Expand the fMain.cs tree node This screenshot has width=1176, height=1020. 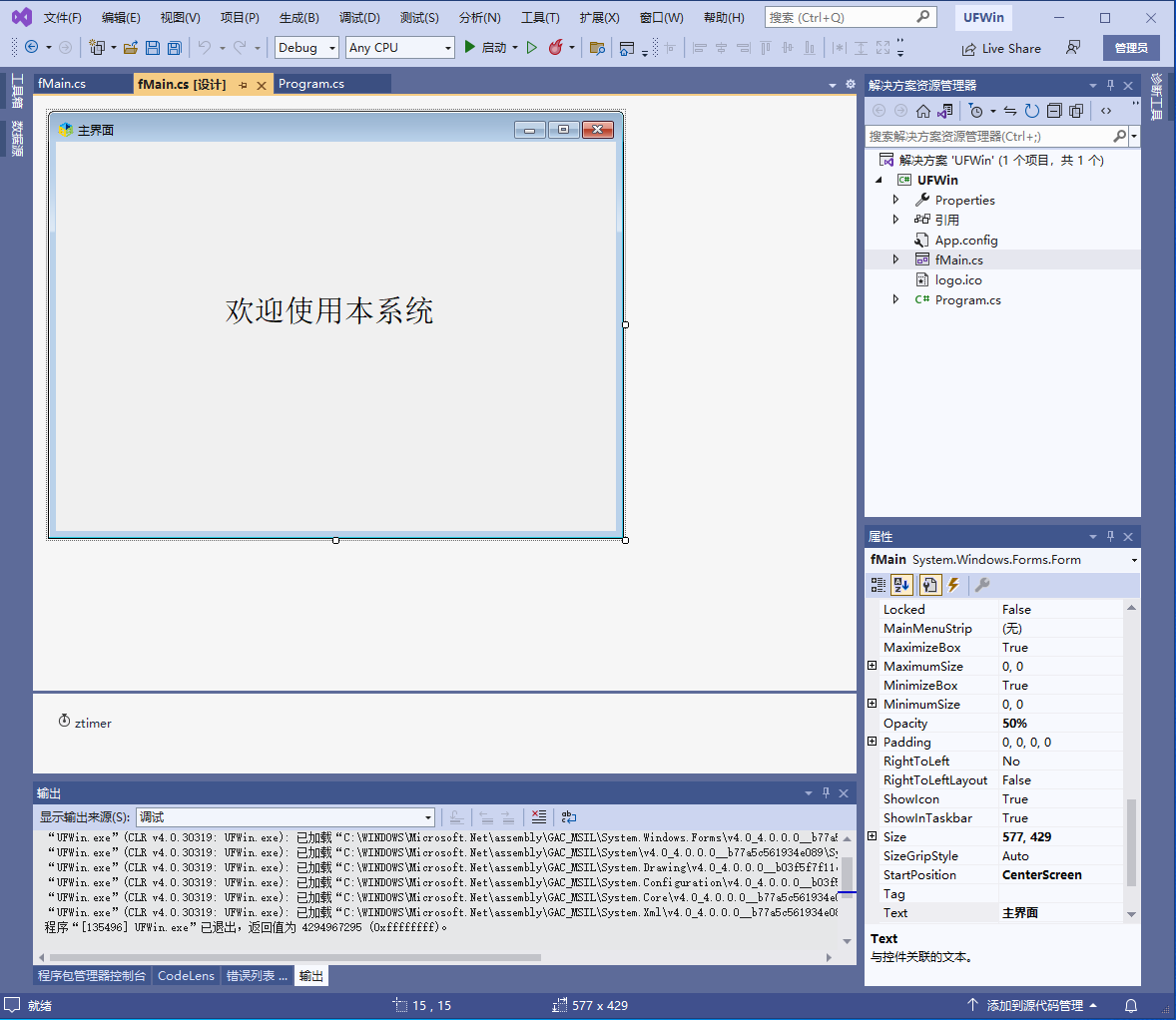(895, 259)
